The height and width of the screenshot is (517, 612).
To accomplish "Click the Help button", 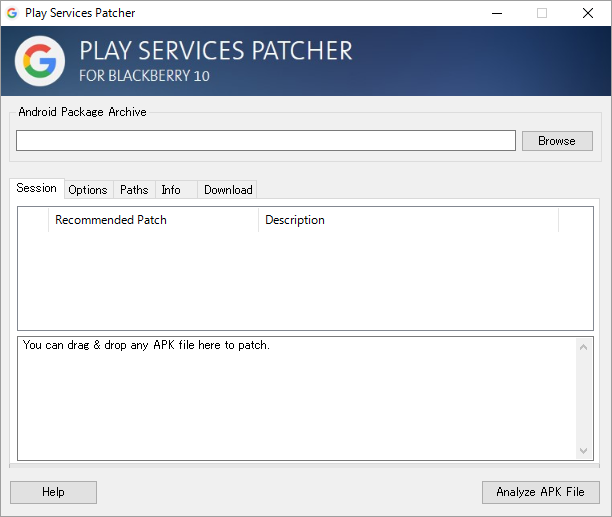I will 53,492.
